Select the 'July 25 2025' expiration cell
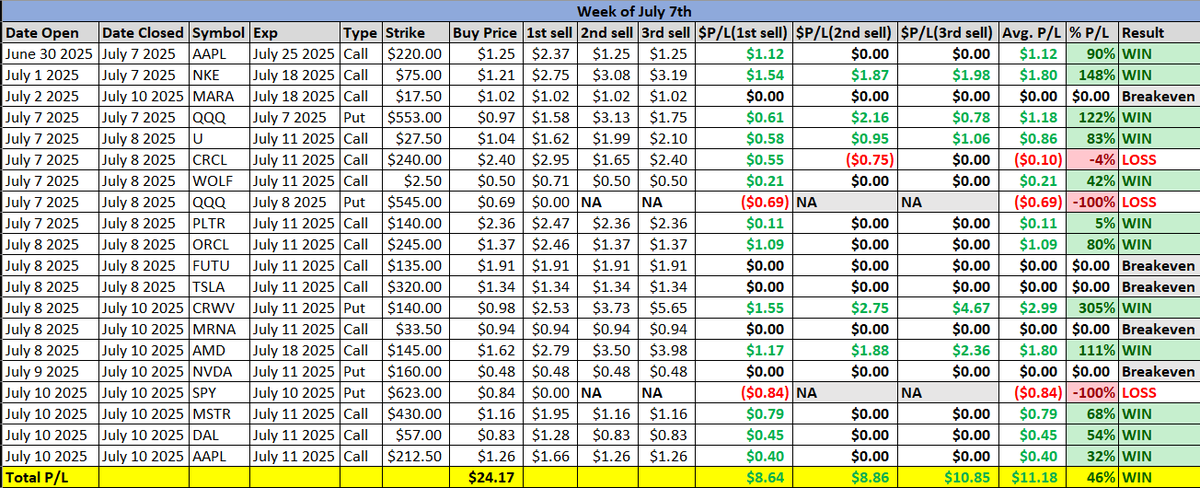The width and height of the screenshot is (1200, 488). 296,54
